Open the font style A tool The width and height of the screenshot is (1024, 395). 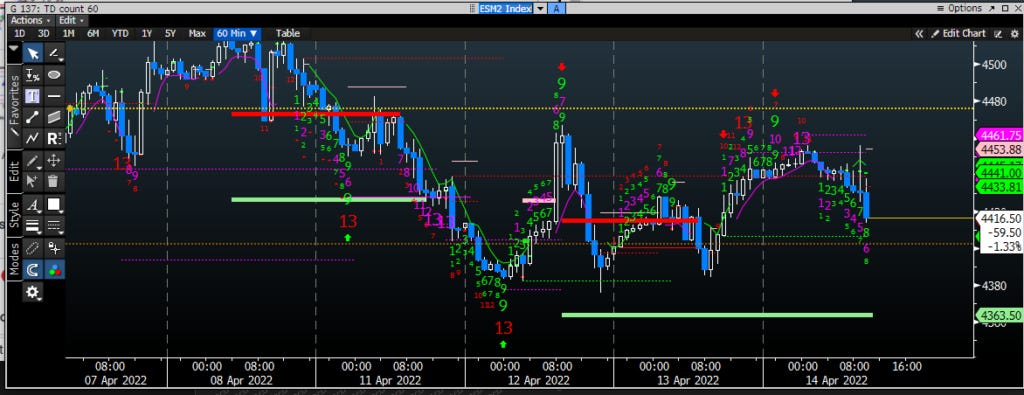[x=33, y=205]
